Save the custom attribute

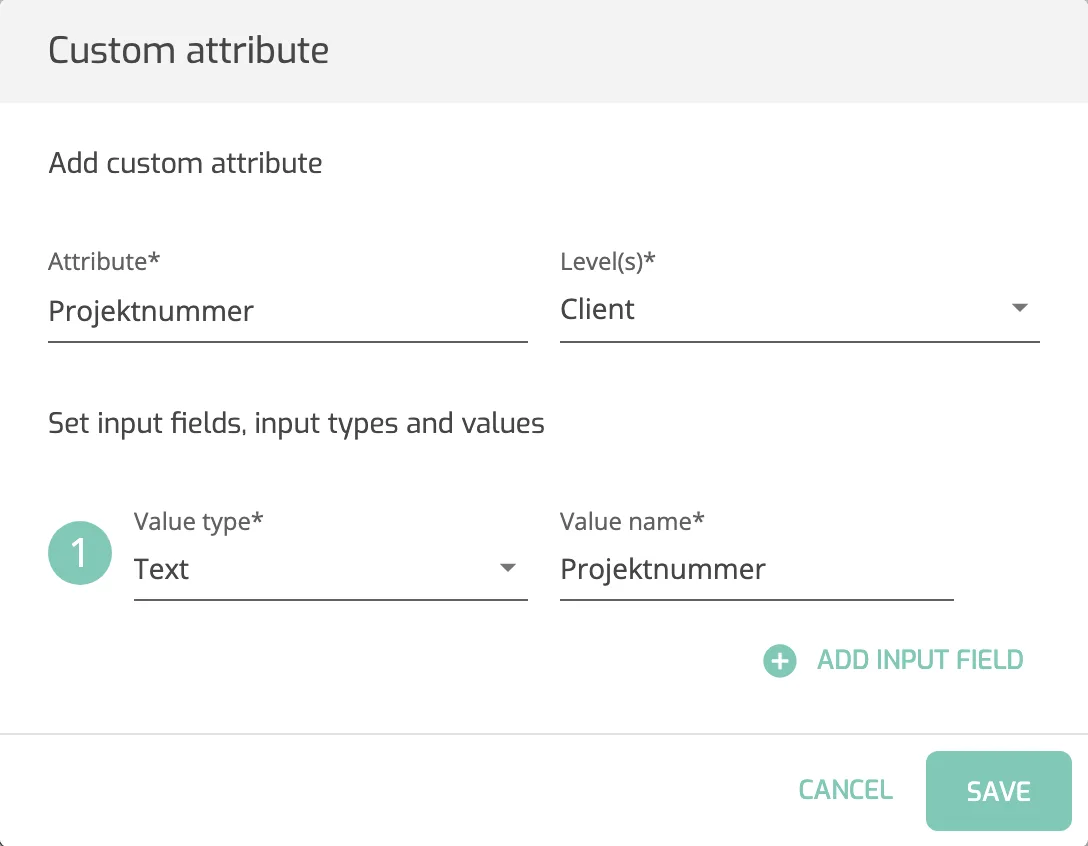click(998, 790)
